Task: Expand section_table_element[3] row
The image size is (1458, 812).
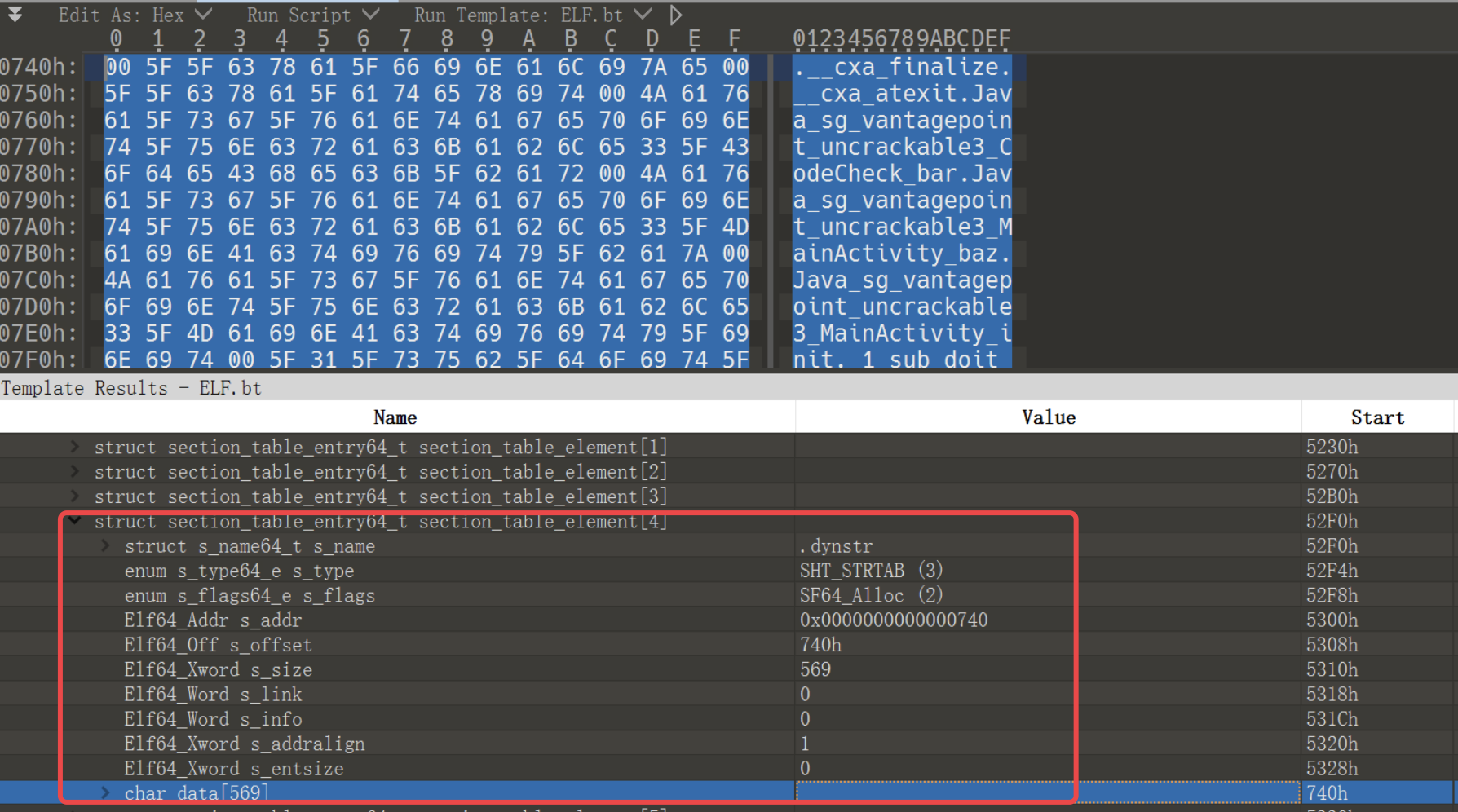Action: [x=74, y=496]
